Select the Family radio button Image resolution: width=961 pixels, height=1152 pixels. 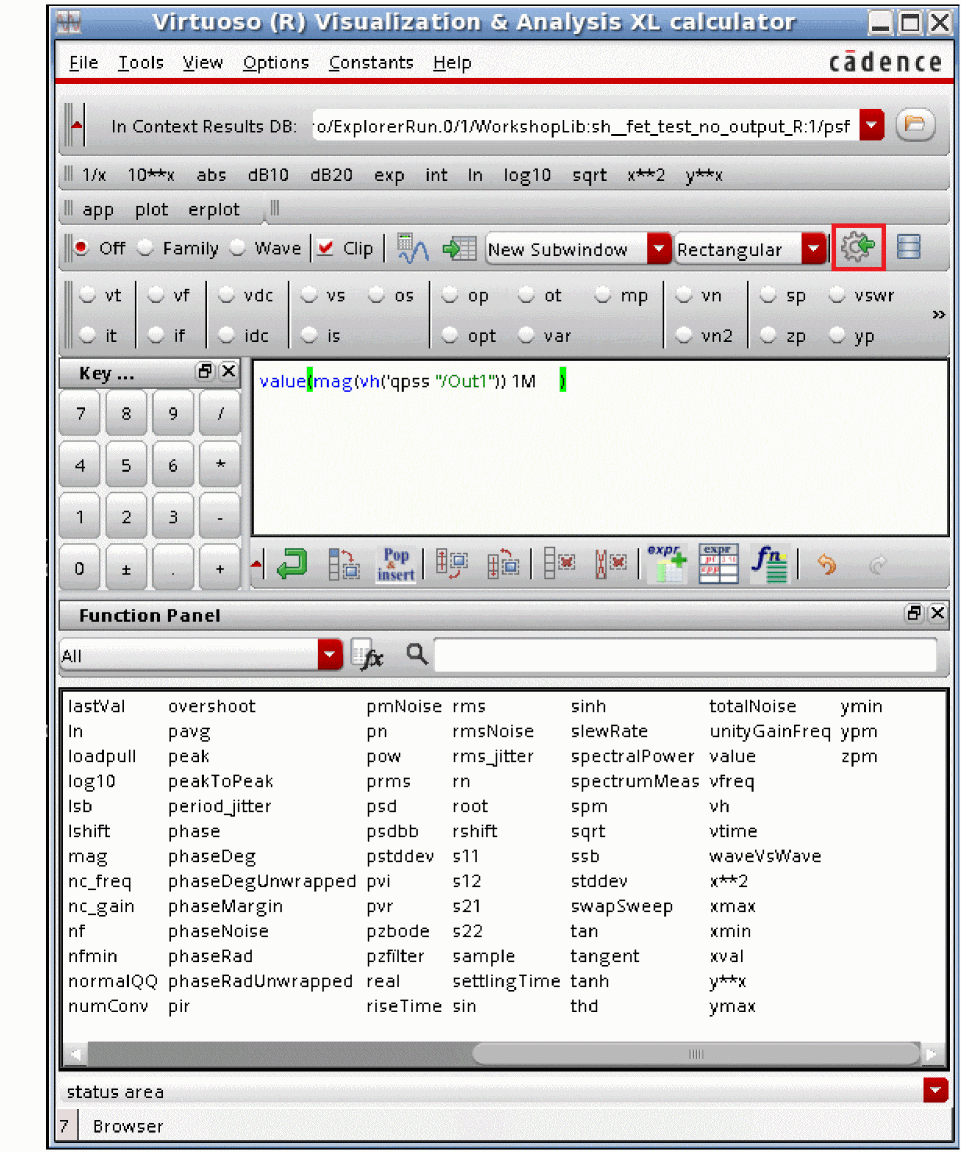(146, 248)
